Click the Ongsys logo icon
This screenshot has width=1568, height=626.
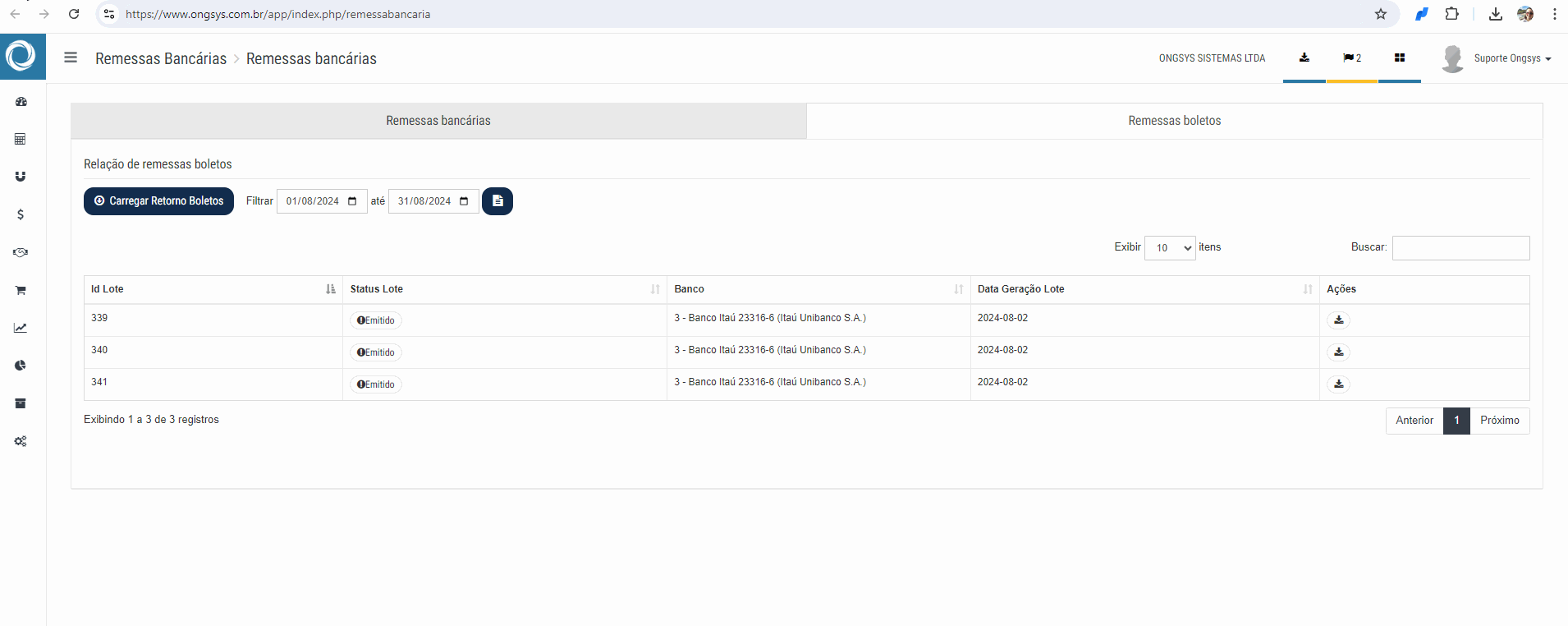click(21, 57)
